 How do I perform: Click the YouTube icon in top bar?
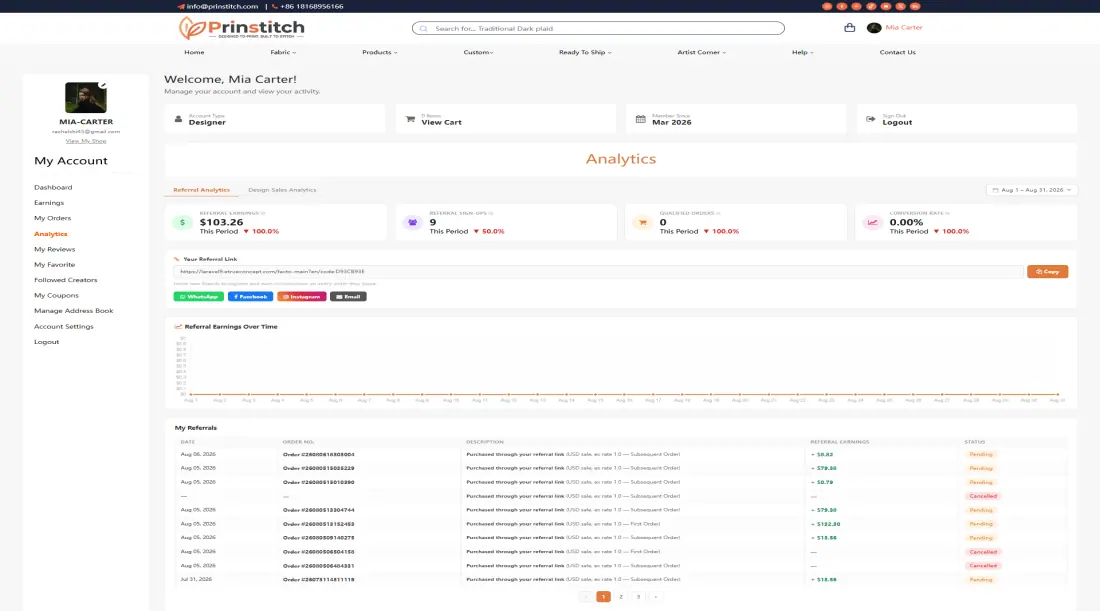click(x=886, y=6)
